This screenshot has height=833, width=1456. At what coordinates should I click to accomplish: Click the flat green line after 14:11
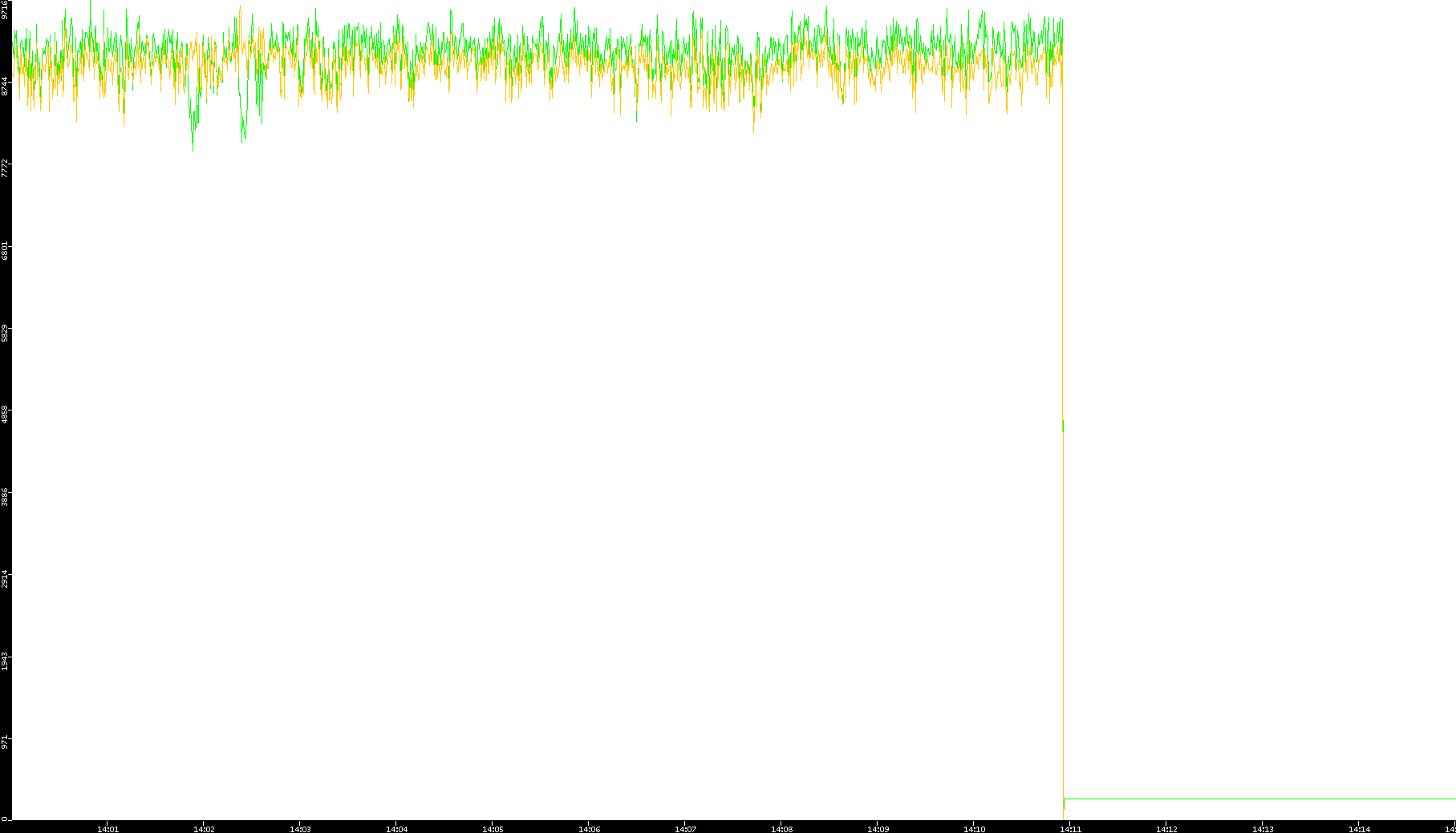click(1259, 799)
